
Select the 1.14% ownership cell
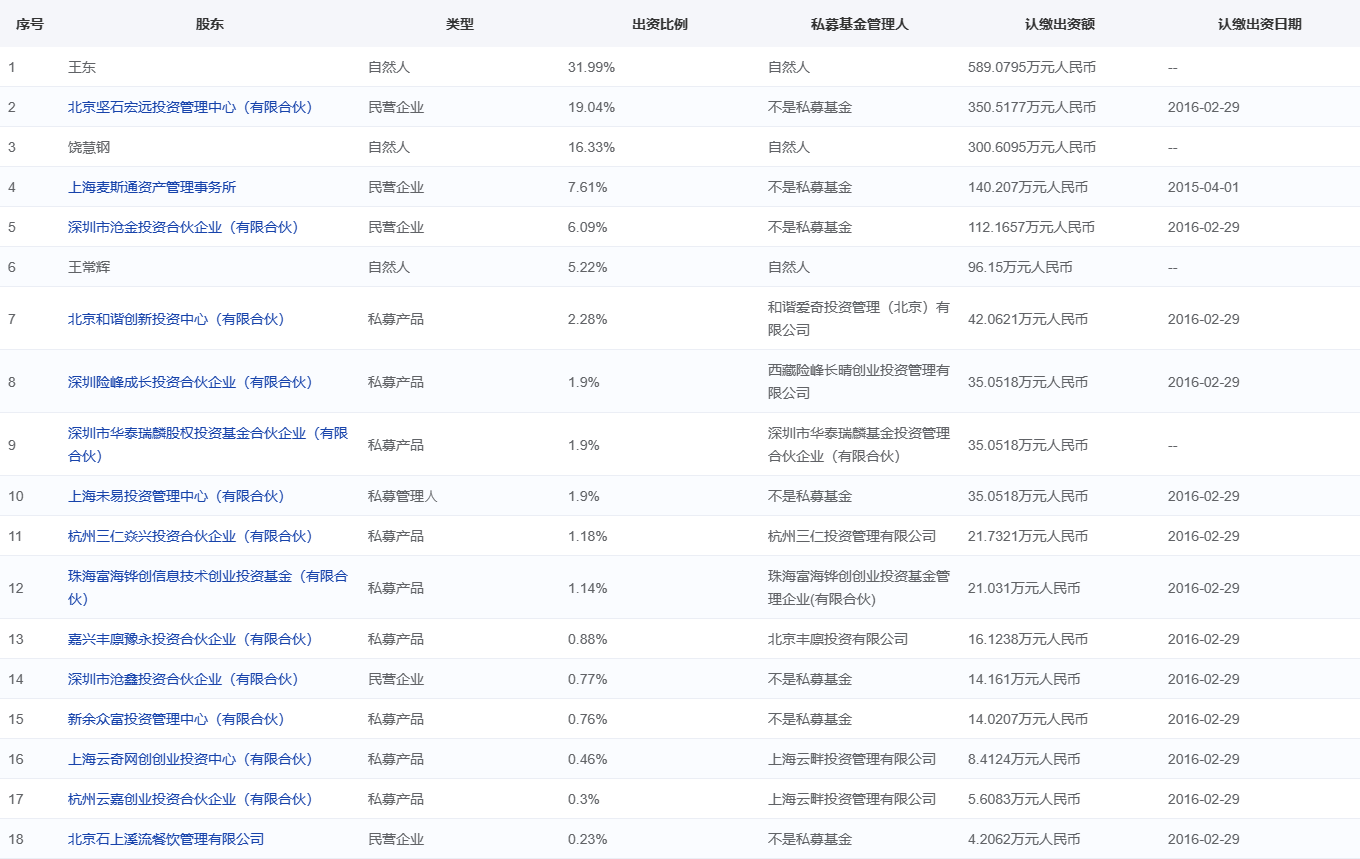point(588,588)
